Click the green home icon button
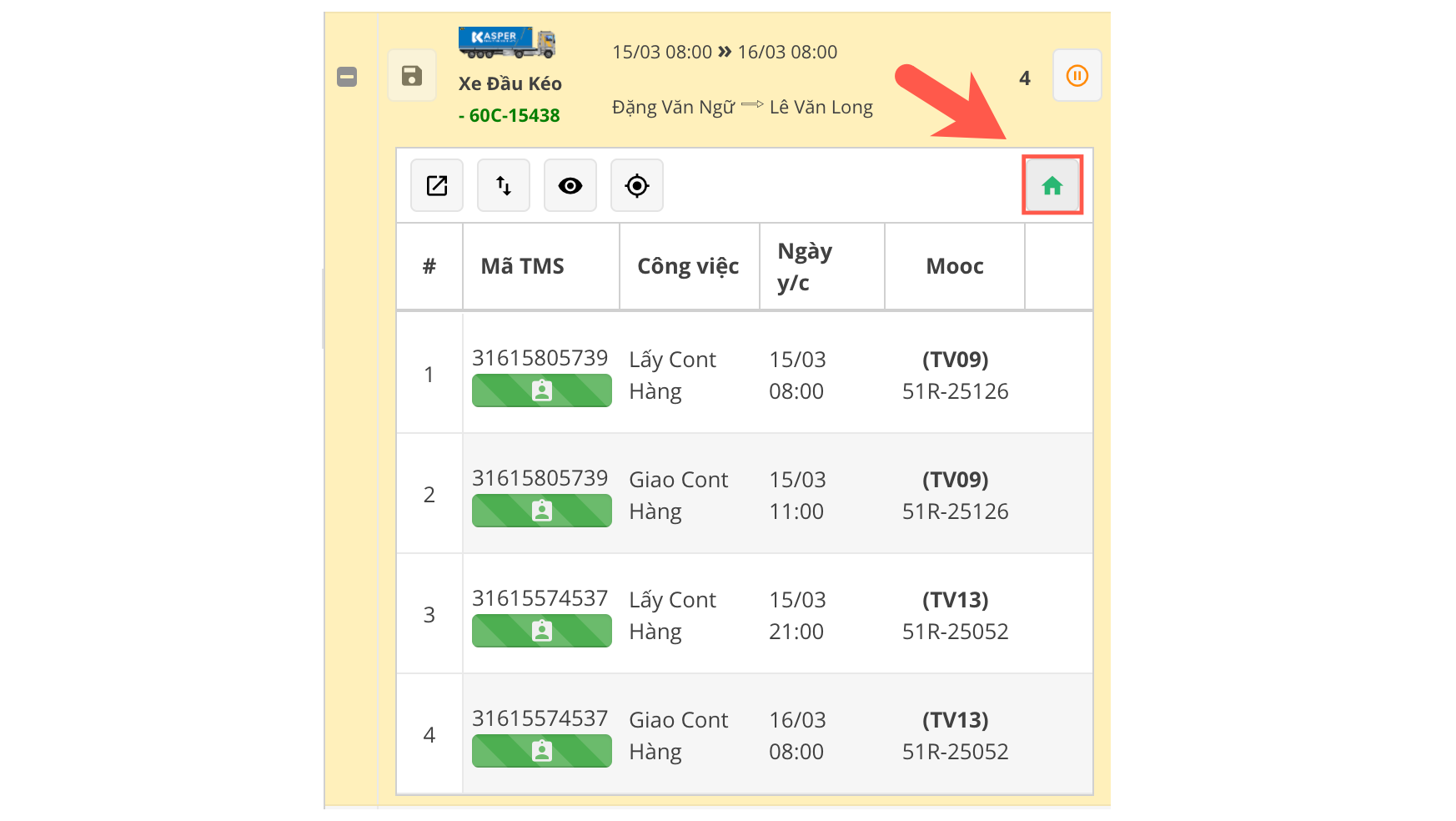Viewport: 1456px width, 821px height. [x=1052, y=185]
